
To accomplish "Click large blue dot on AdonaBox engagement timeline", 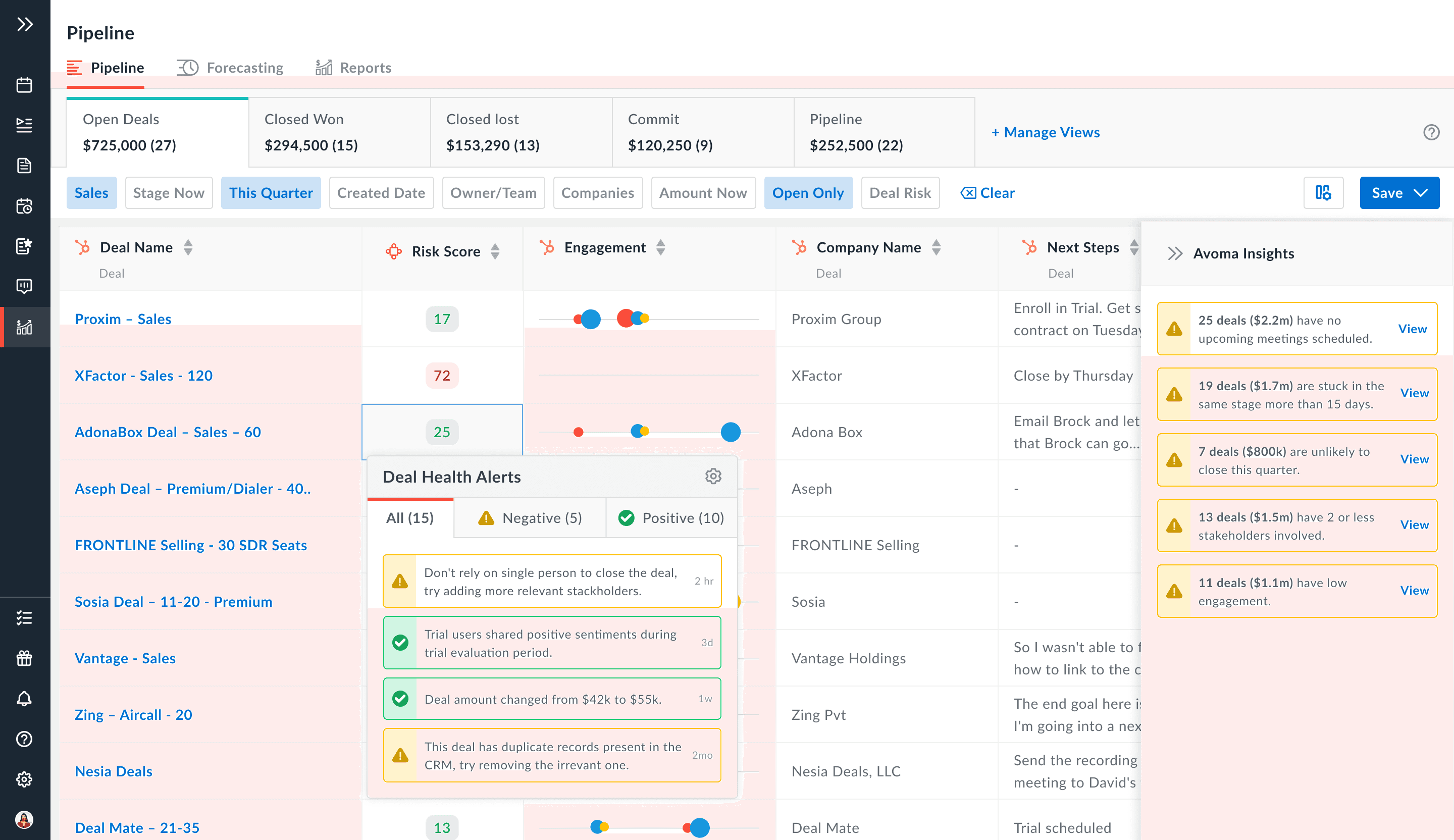I will (731, 432).
